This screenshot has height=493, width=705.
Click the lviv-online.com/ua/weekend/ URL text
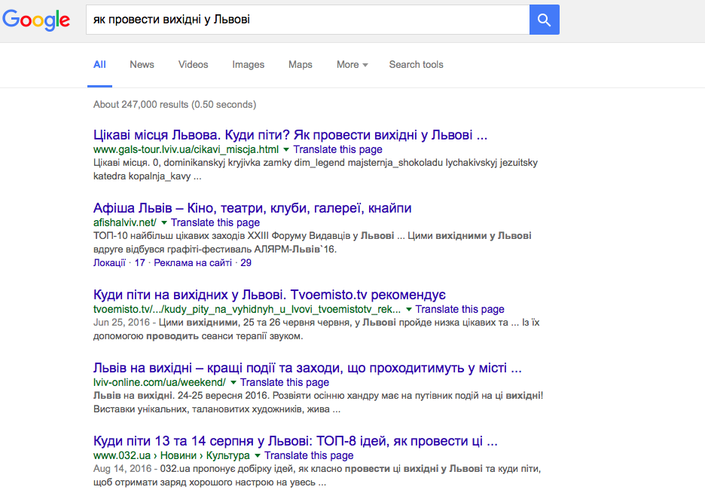(x=159, y=382)
